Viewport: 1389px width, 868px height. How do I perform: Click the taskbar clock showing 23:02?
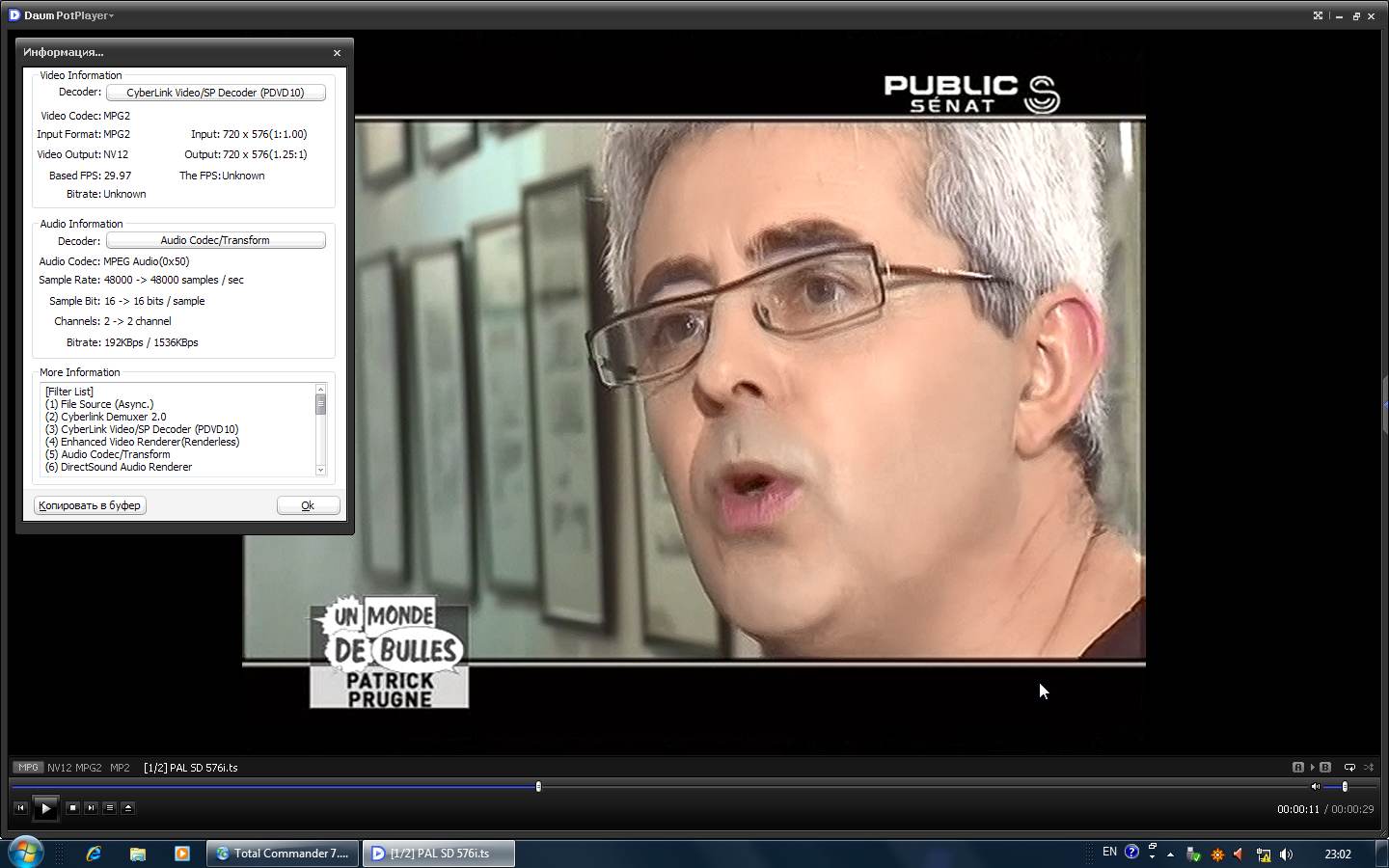[1338, 854]
